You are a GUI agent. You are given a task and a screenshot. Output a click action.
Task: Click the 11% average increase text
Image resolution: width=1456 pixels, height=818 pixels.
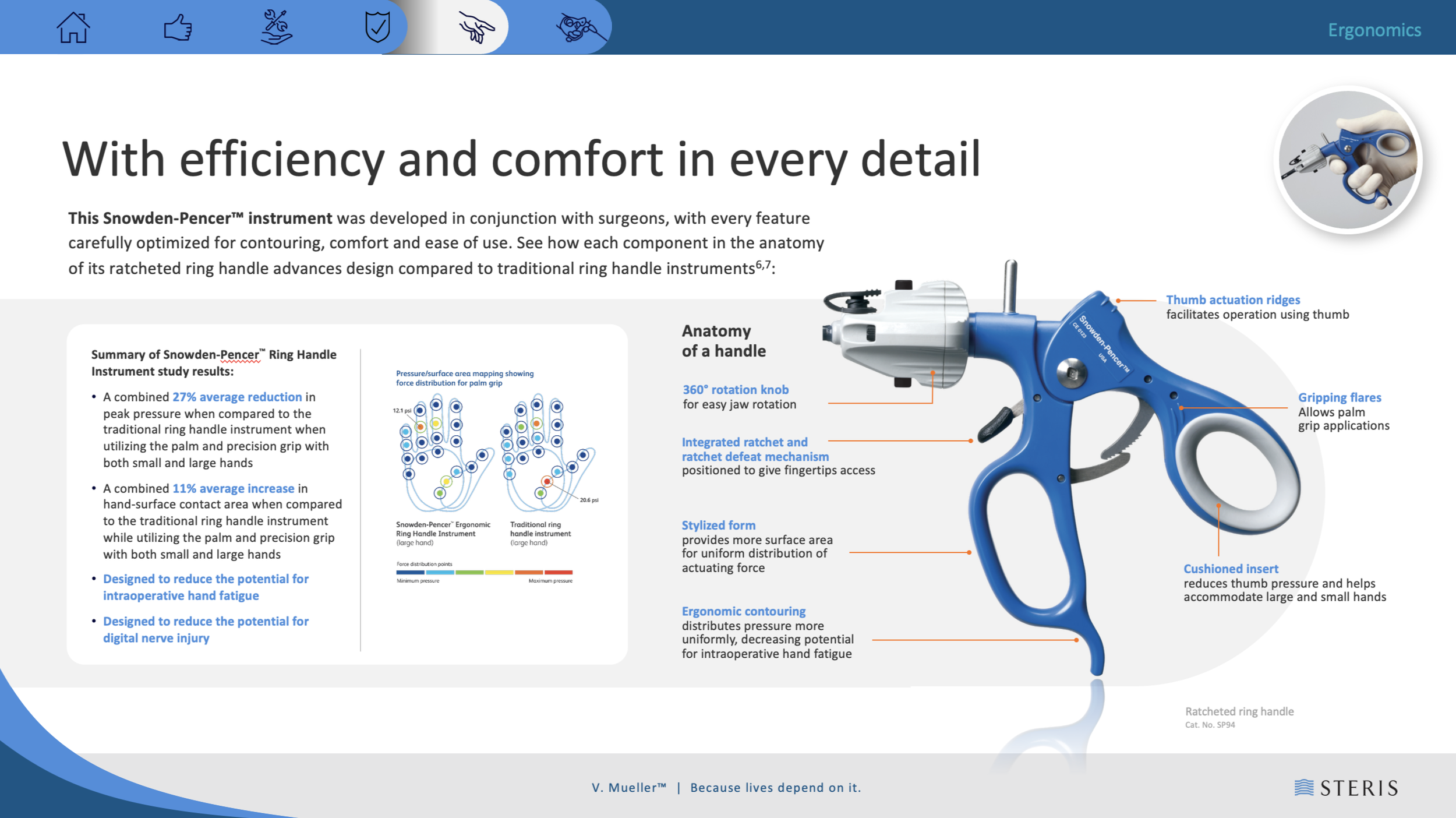point(234,488)
